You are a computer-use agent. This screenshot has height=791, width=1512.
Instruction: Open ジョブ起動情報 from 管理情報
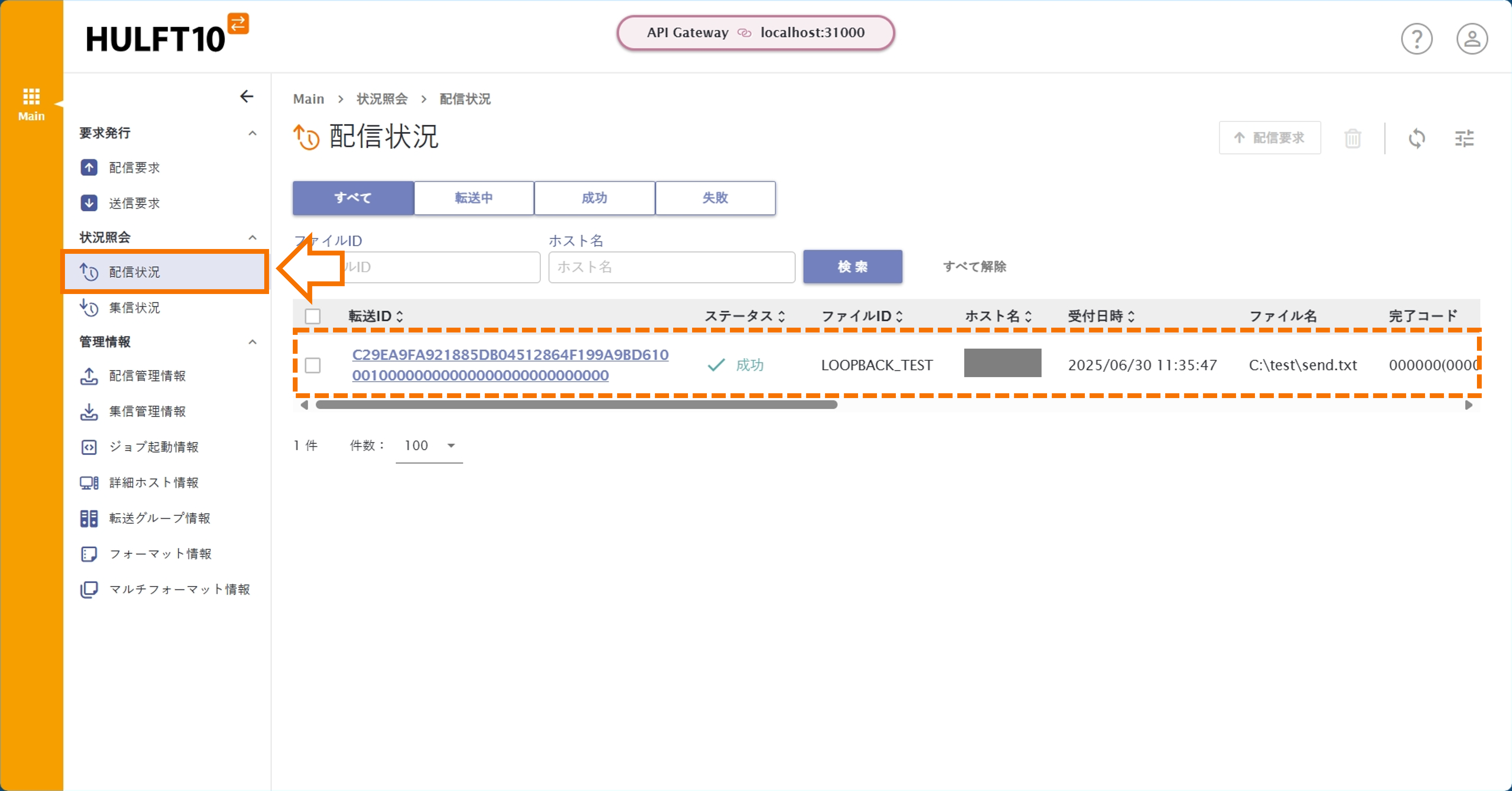pos(154,447)
